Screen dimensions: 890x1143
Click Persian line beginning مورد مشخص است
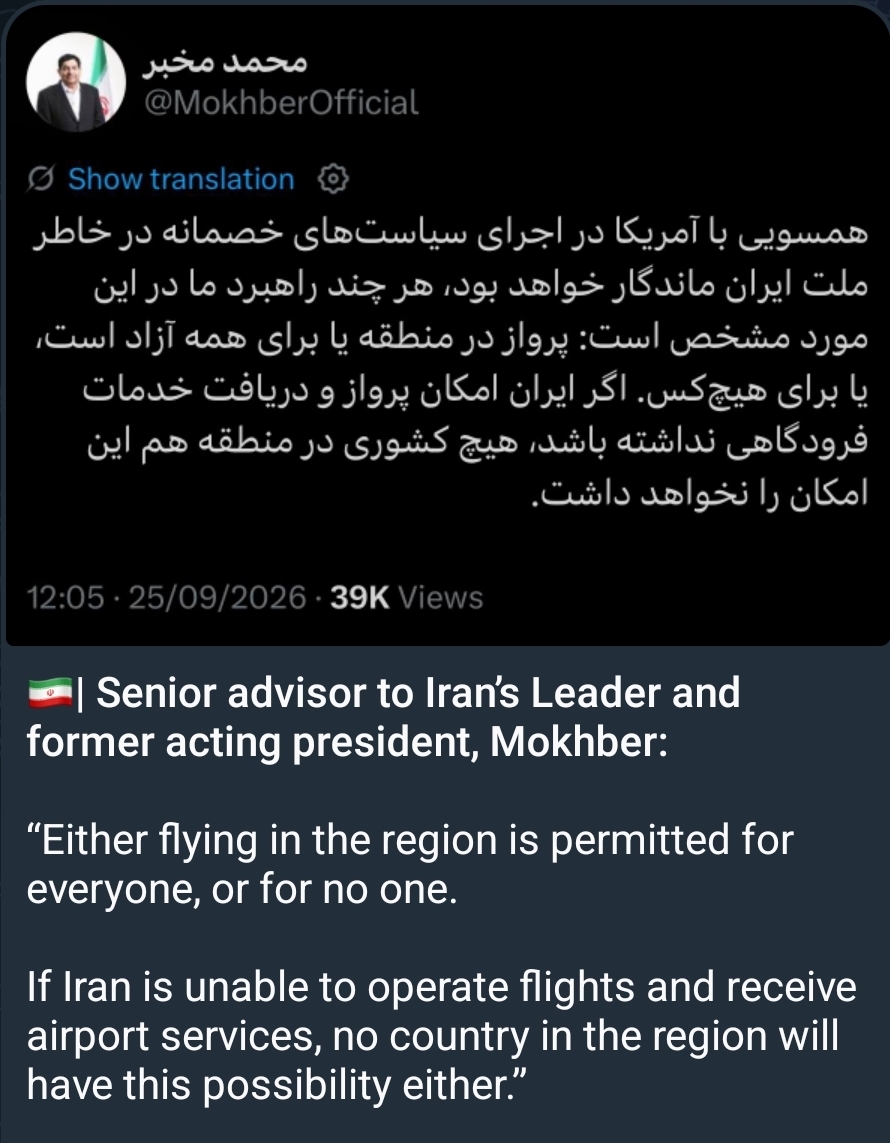coord(452,340)
